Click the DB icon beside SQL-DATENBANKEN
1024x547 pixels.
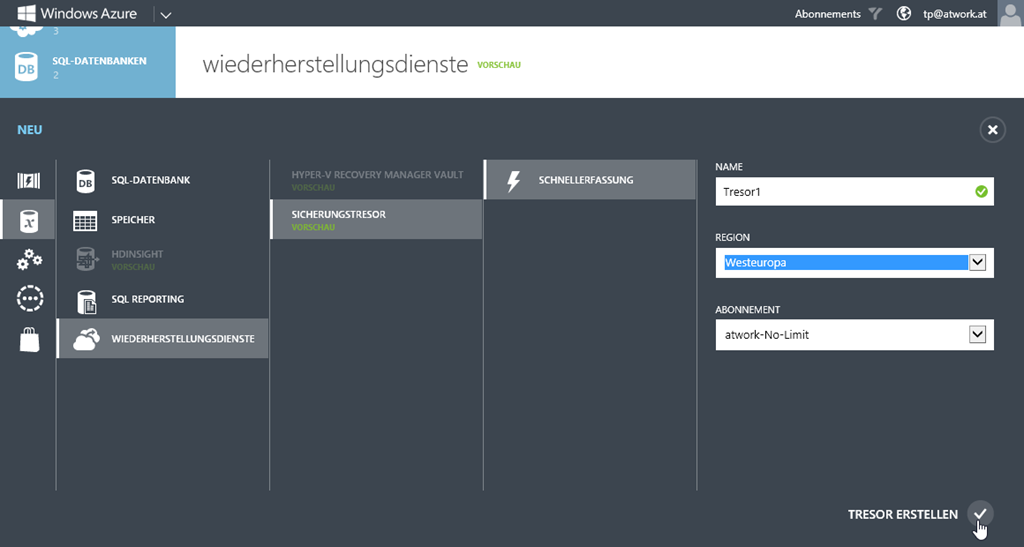click(27, 67)
